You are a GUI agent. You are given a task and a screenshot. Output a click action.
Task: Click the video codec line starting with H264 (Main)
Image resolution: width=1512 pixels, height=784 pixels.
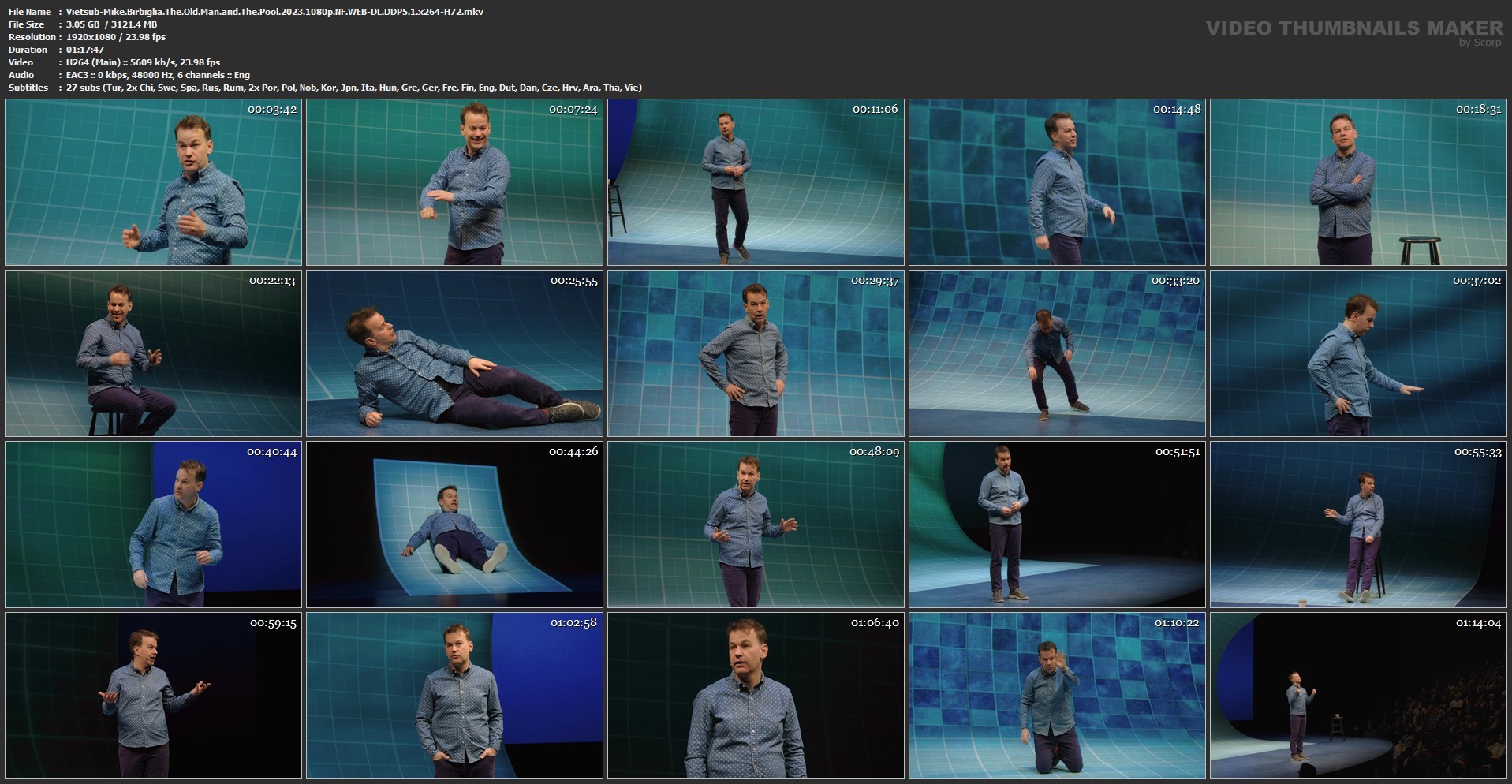tap(144, 62)
